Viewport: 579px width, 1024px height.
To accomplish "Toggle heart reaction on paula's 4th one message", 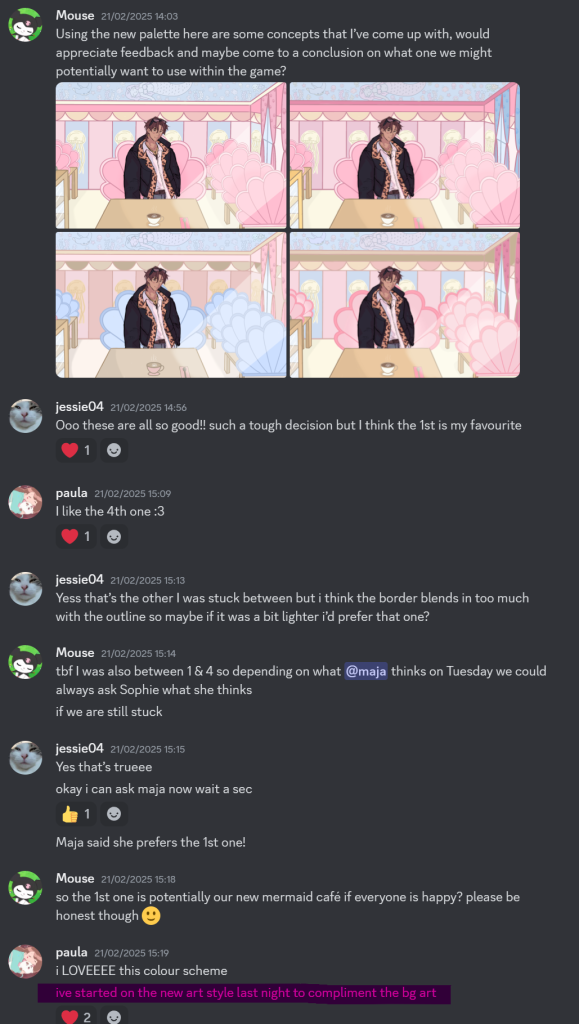I will (76, 537).
